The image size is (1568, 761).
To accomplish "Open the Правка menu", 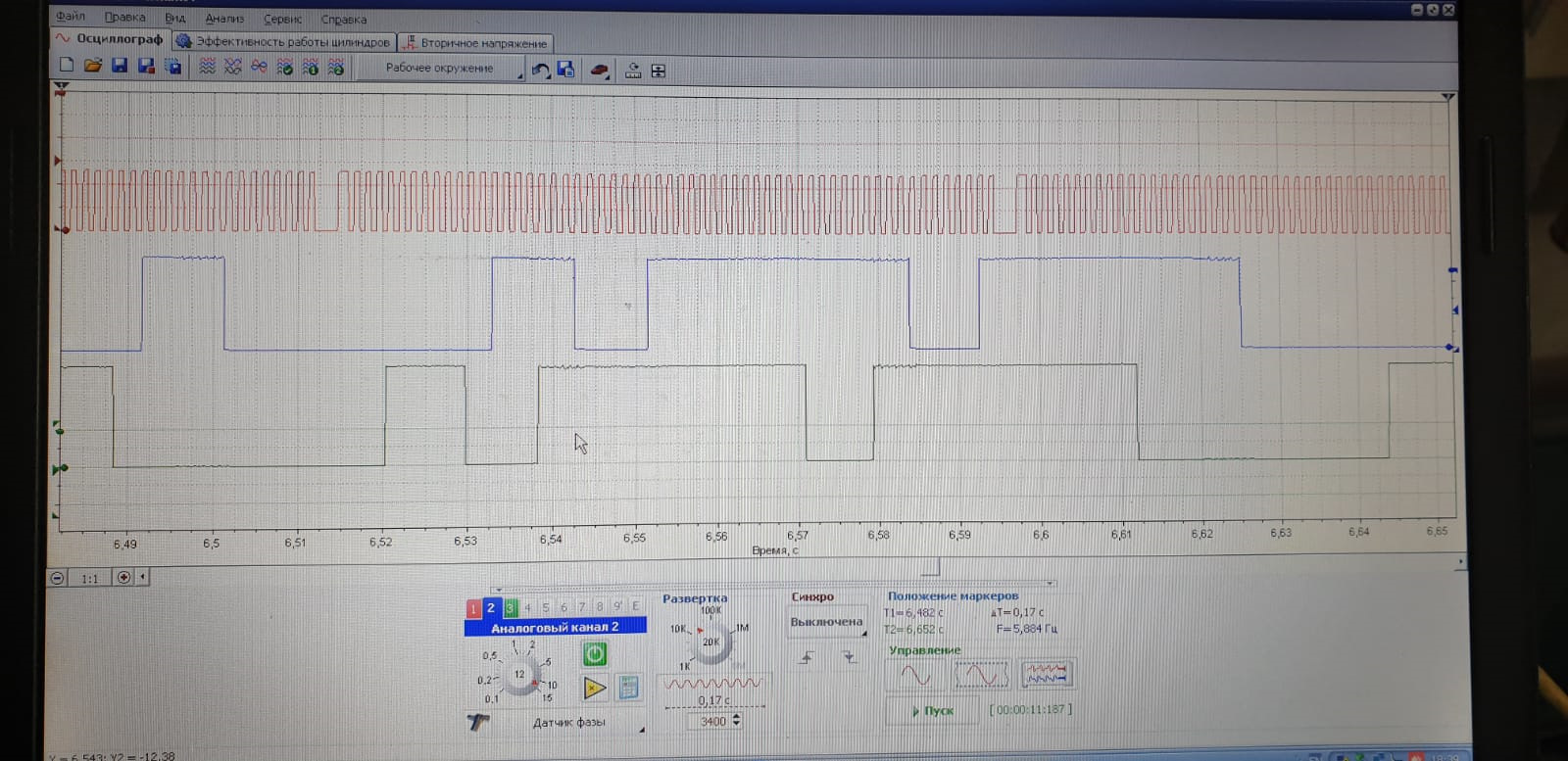I will click(125, 18).
